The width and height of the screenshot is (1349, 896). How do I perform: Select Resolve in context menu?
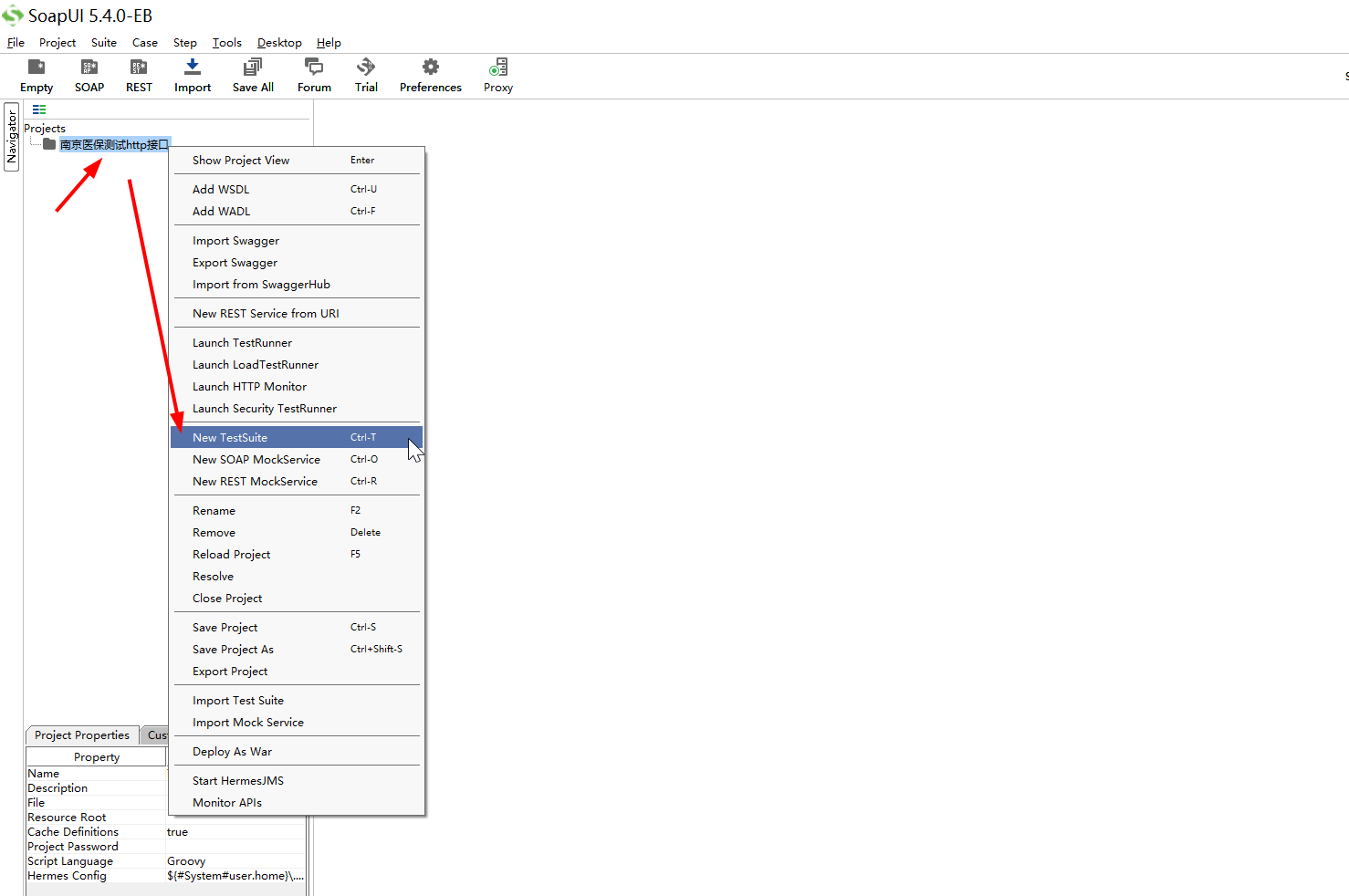tap(297, 576)
